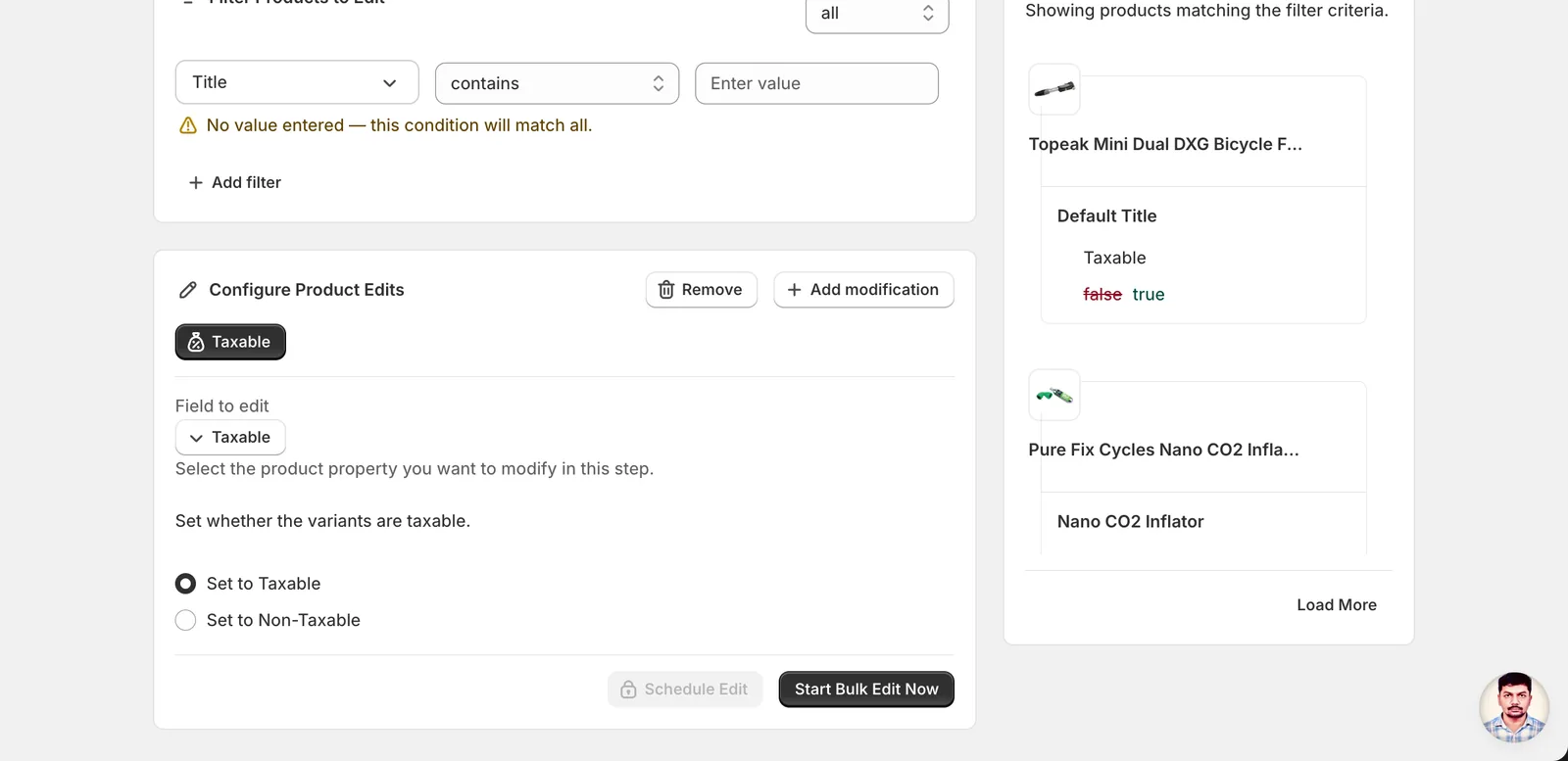Click the green true value
This screenshot has height=761, width=1568.
point(1149,294)
